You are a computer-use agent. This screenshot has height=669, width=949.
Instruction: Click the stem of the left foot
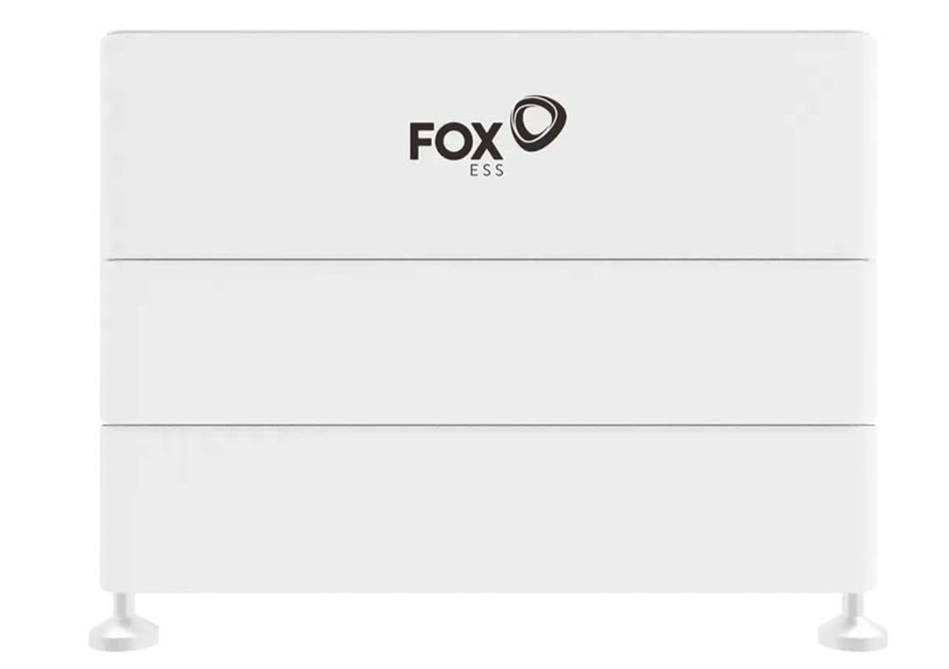point(122,606)
